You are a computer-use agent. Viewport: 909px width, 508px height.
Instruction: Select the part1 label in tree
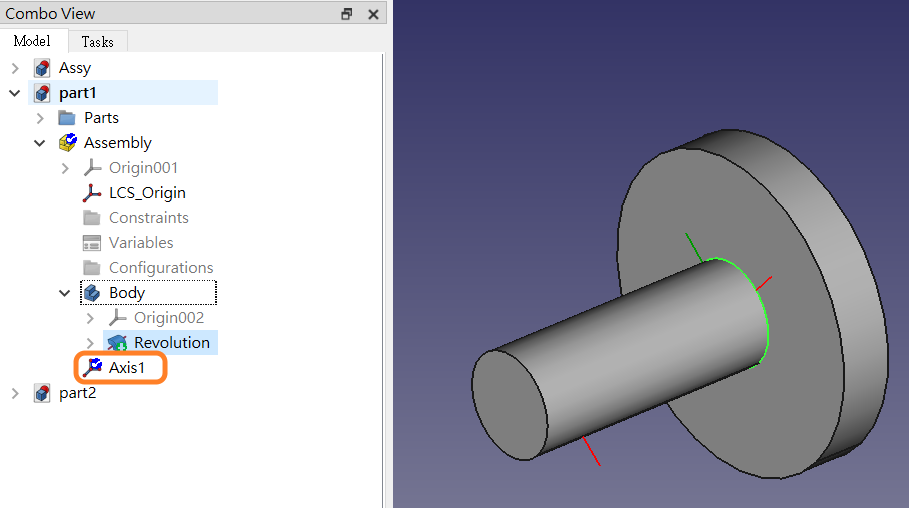click(x=78, y=93)
